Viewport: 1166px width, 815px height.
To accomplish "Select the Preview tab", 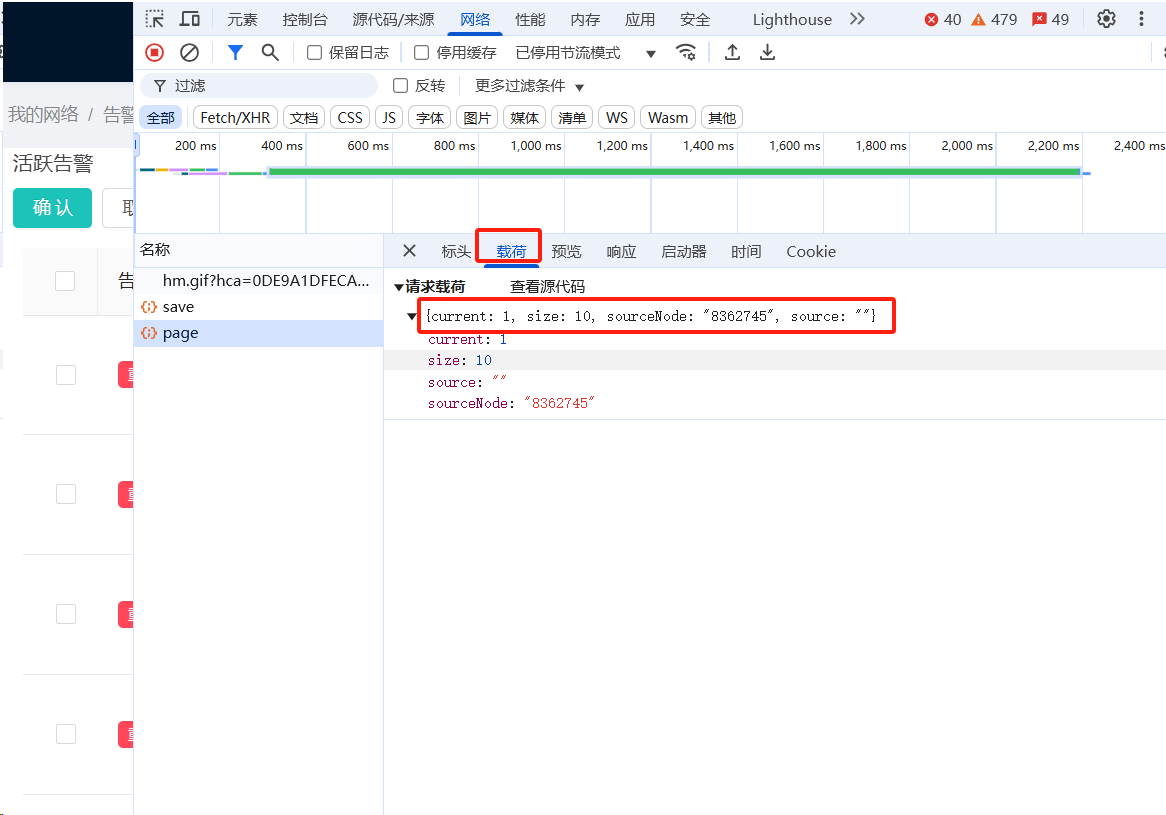I will (567, 251).
